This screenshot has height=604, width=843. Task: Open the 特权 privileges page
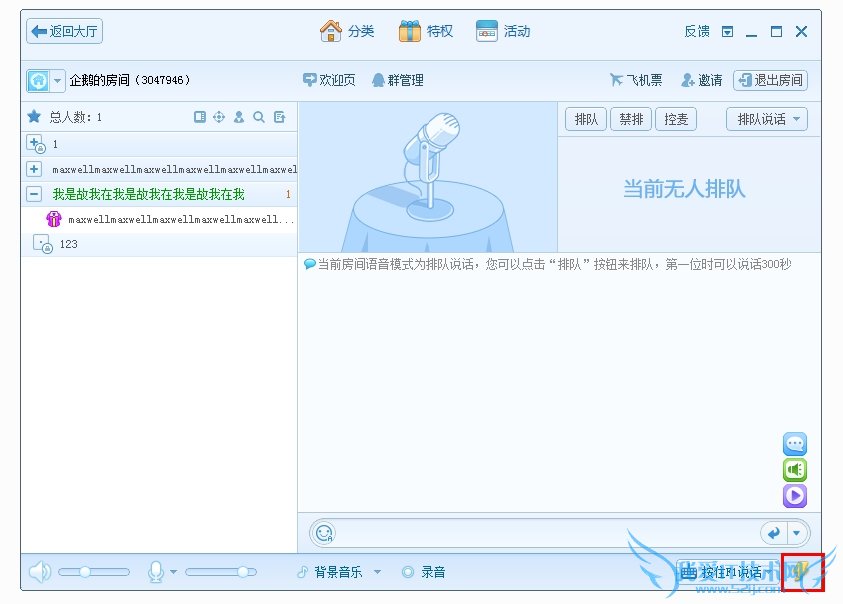[425, 31]
